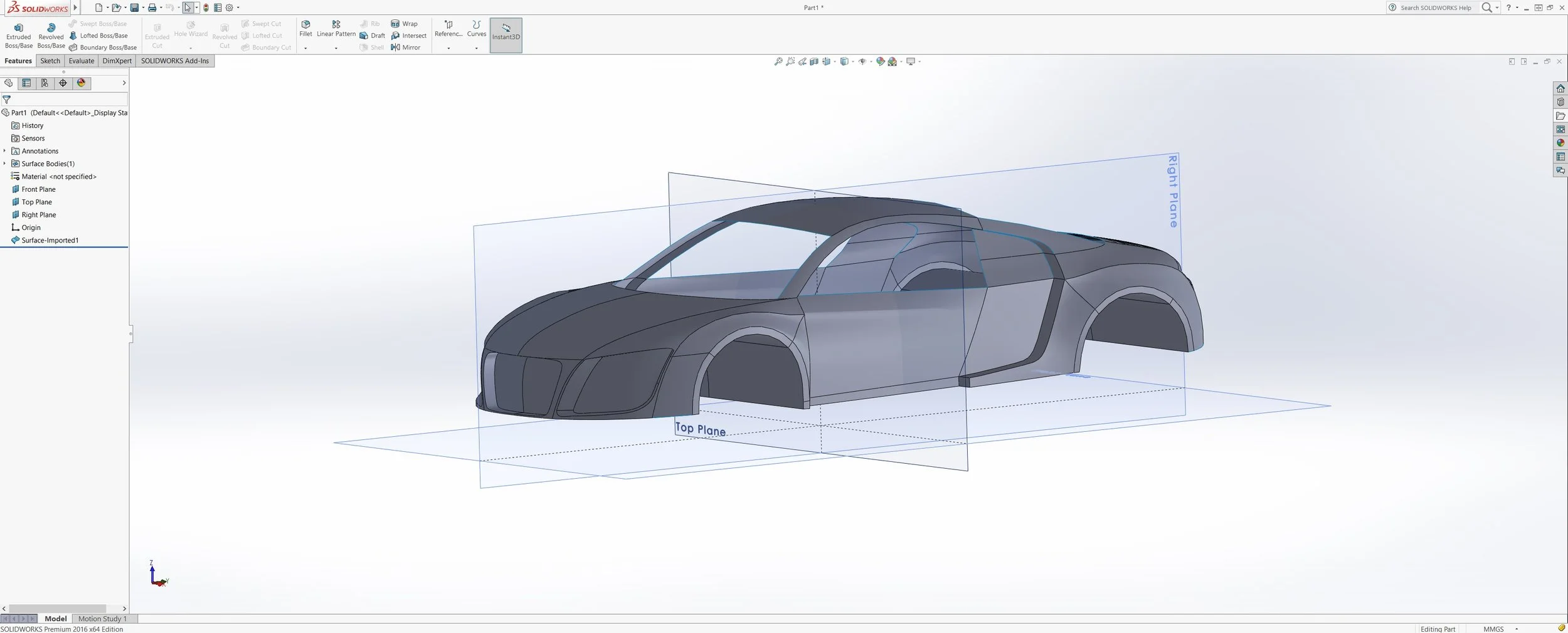The image size is (1568, 633).
Task: Open File Properties icon in top toolbar
Action: coord(218,8)
